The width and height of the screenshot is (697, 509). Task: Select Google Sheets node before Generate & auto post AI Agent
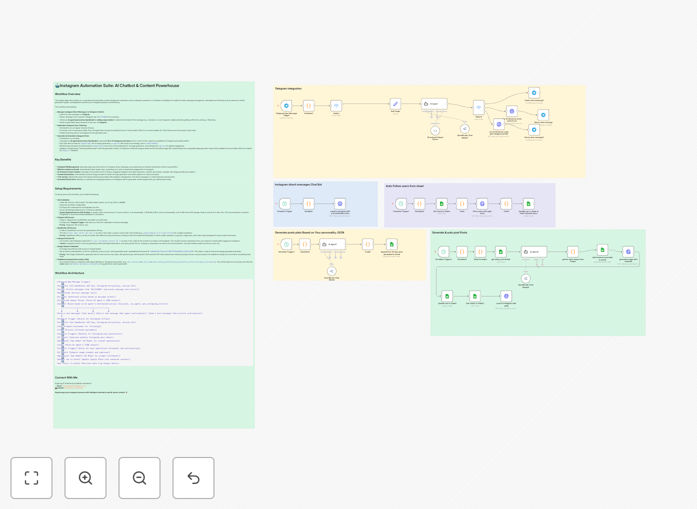[x=501, y=252]
